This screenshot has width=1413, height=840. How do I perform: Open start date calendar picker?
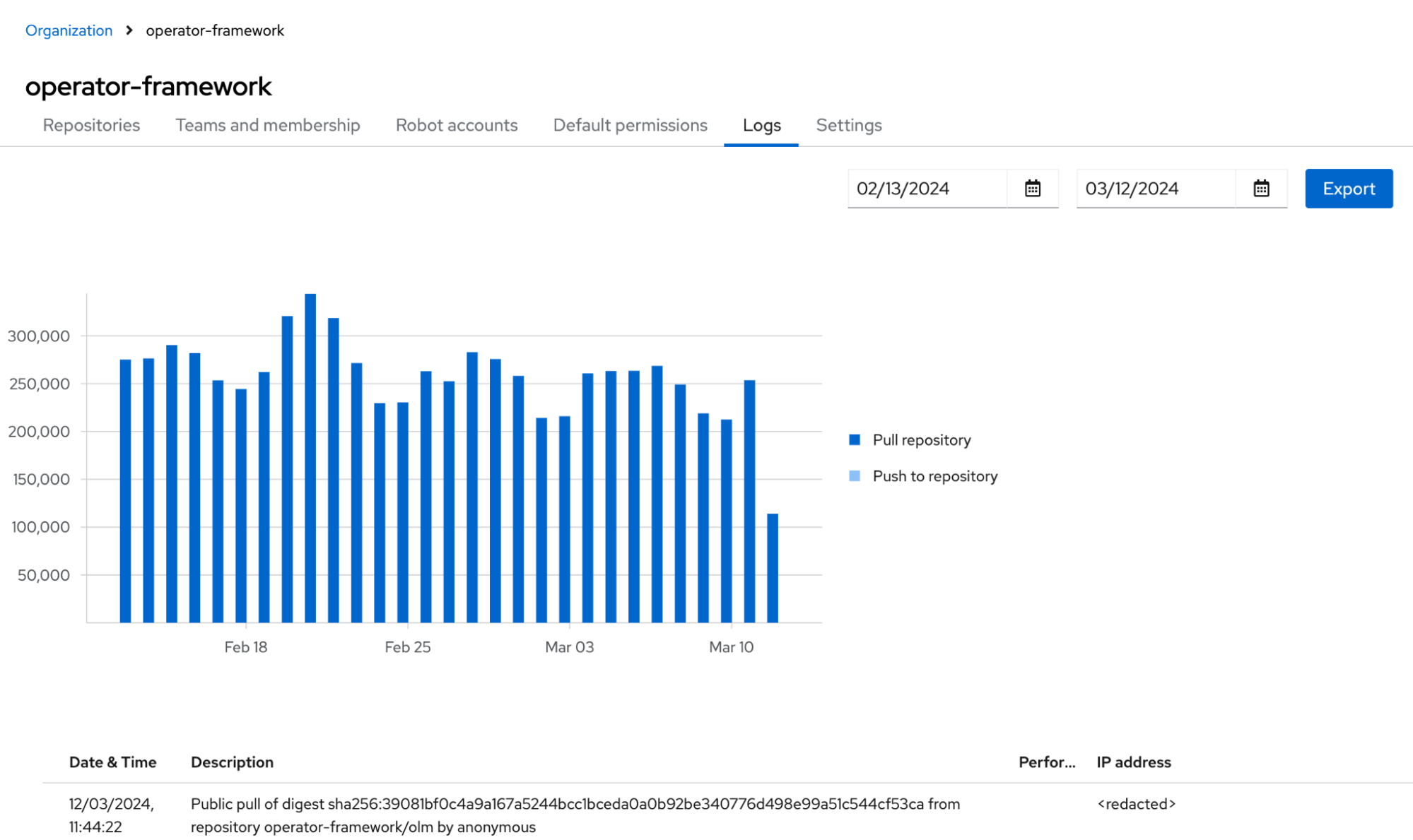coord(1032,189)
